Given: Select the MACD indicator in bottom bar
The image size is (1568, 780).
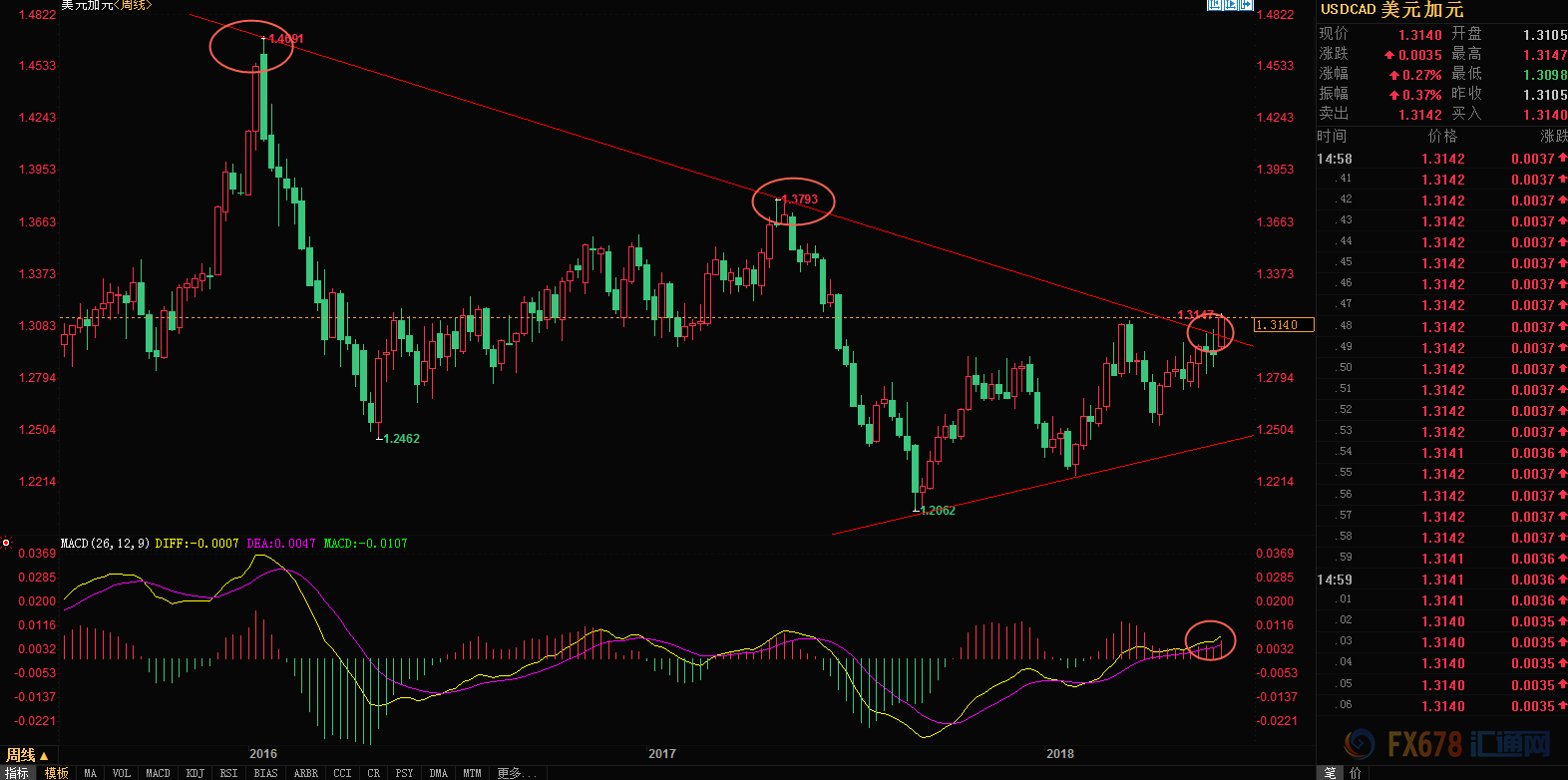Looking at the screenshot, I should [158, 773].
